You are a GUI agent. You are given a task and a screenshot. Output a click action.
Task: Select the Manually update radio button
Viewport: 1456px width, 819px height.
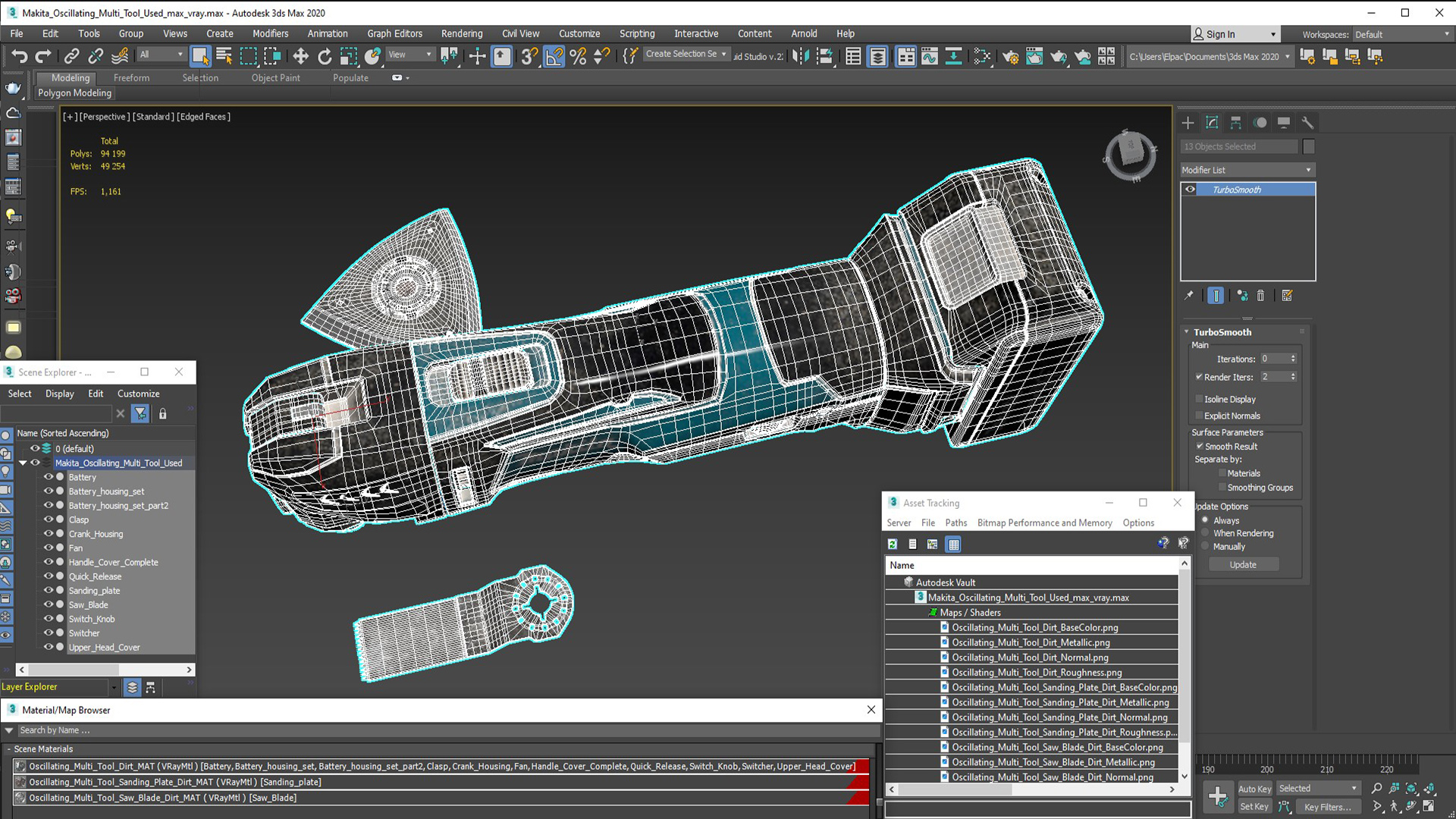(x=1205, y=546)
